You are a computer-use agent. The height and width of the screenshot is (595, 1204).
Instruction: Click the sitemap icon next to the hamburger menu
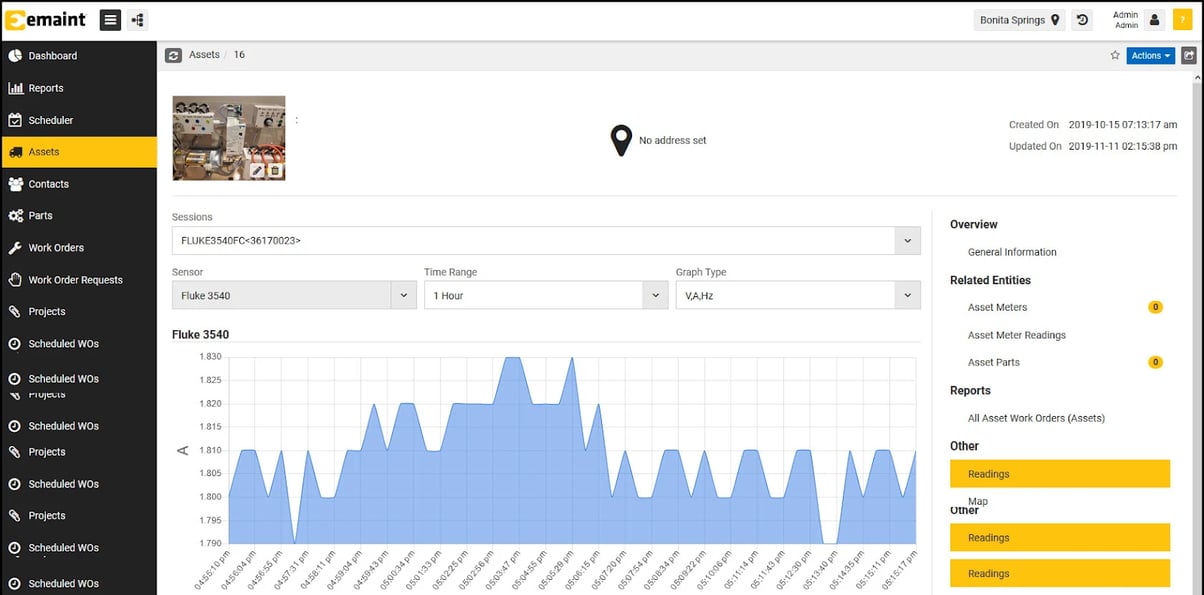pos(137,19)
